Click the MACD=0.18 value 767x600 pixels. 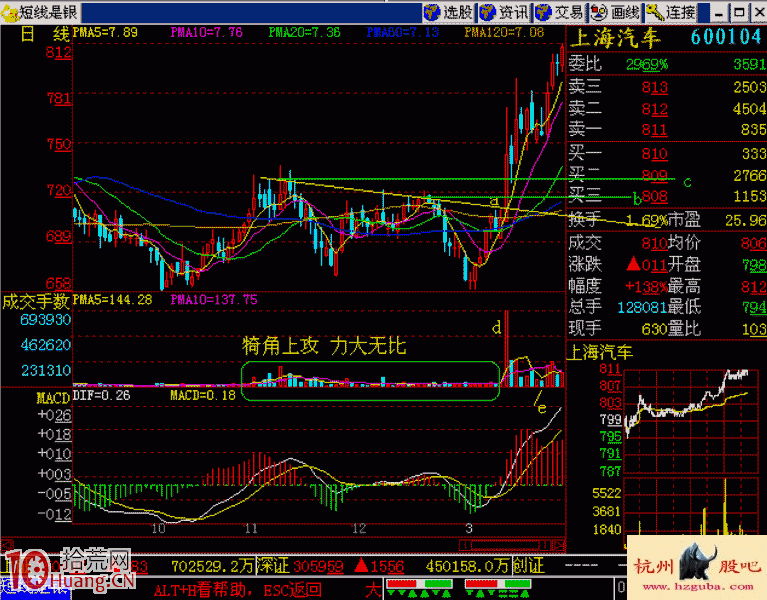coord(203,395)
